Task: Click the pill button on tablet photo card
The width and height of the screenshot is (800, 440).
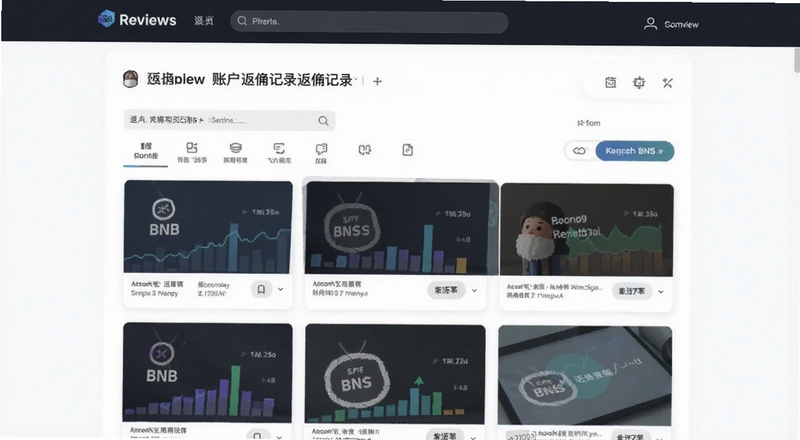Action: (631, 436)
